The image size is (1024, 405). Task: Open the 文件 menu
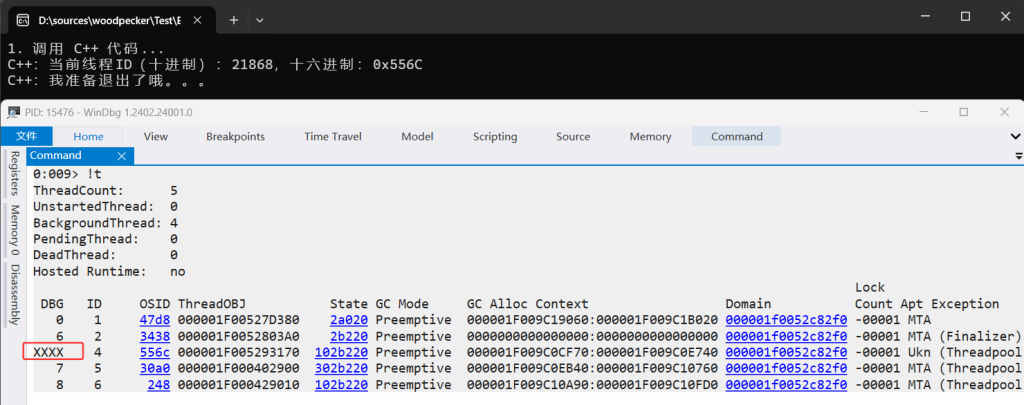(x=26, y=136)
